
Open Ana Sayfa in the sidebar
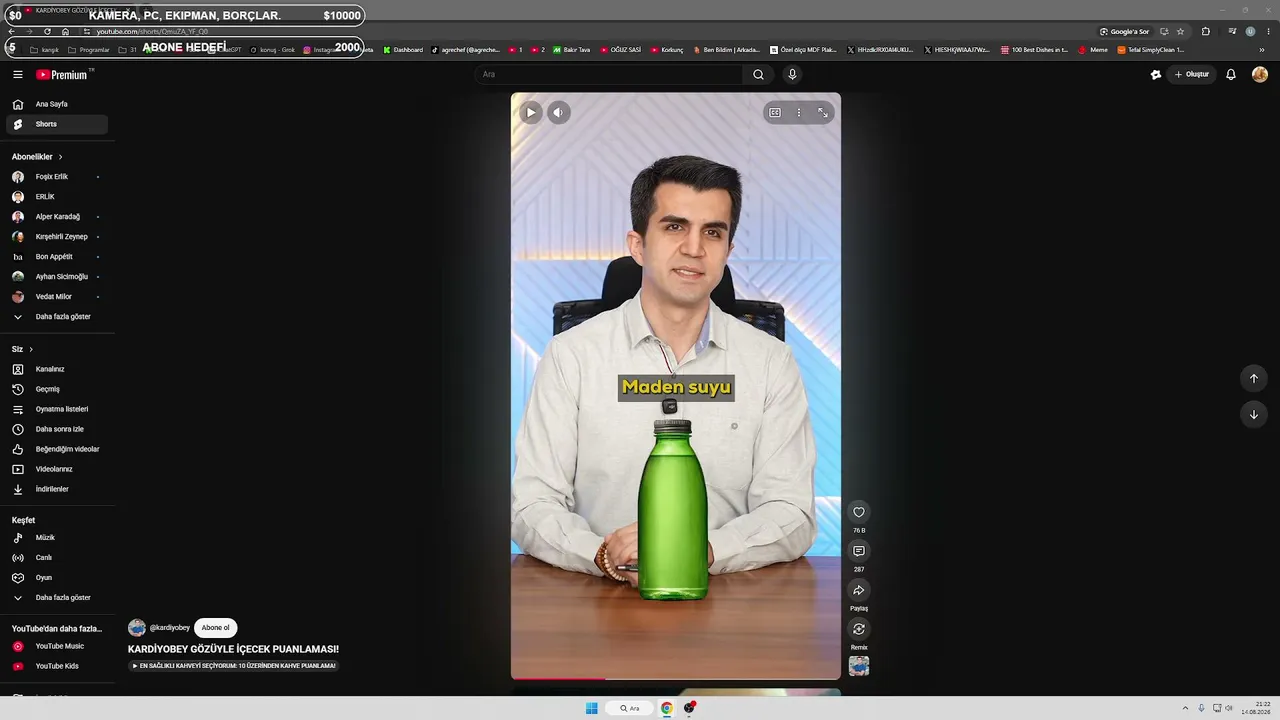[x=57, y=104]
